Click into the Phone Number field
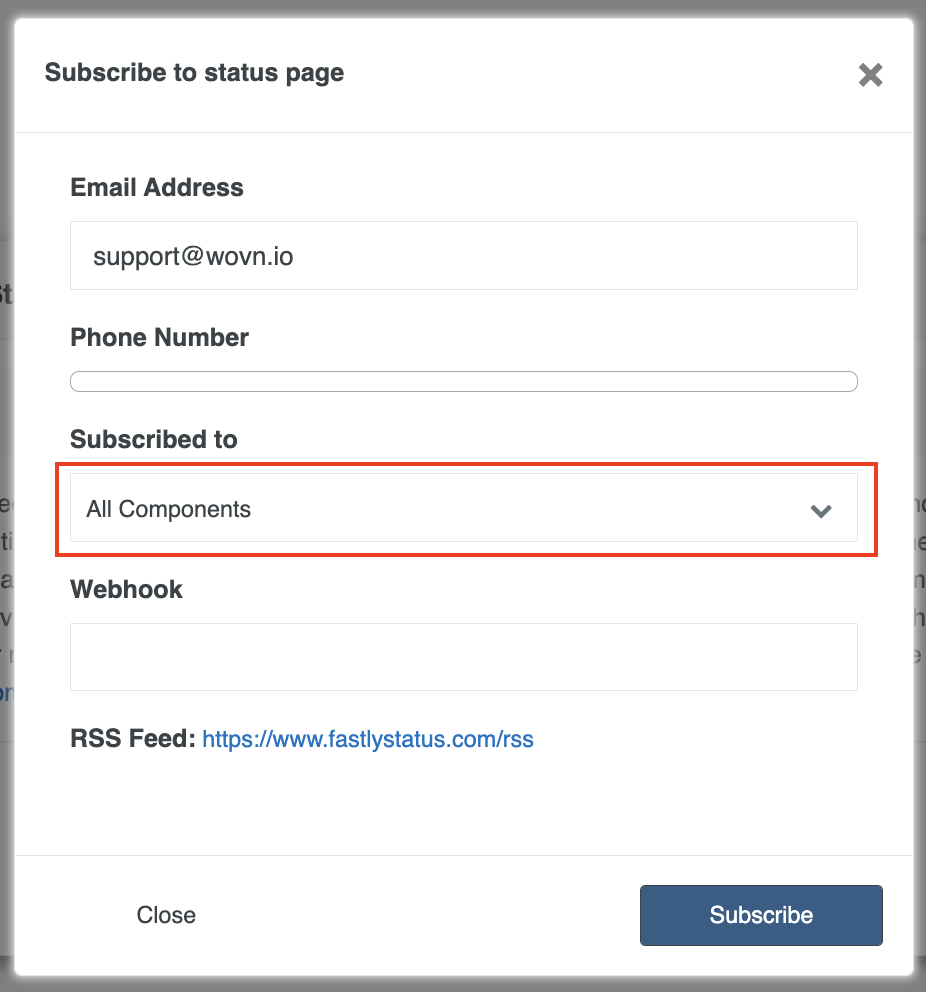 (x=464, y=381)
